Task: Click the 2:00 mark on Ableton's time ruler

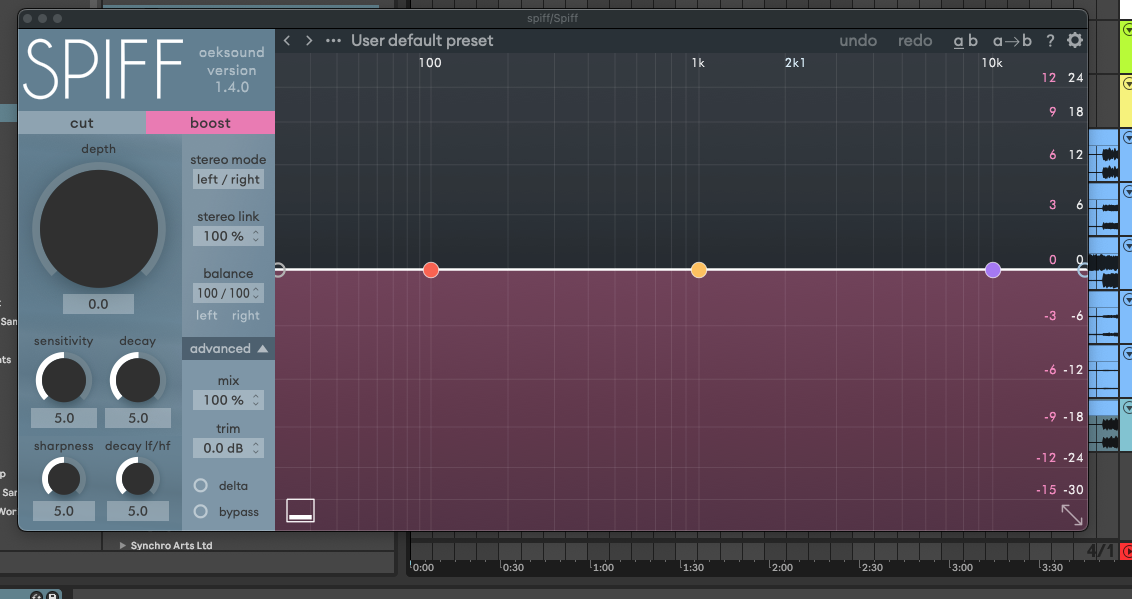Action: point(782,567)
